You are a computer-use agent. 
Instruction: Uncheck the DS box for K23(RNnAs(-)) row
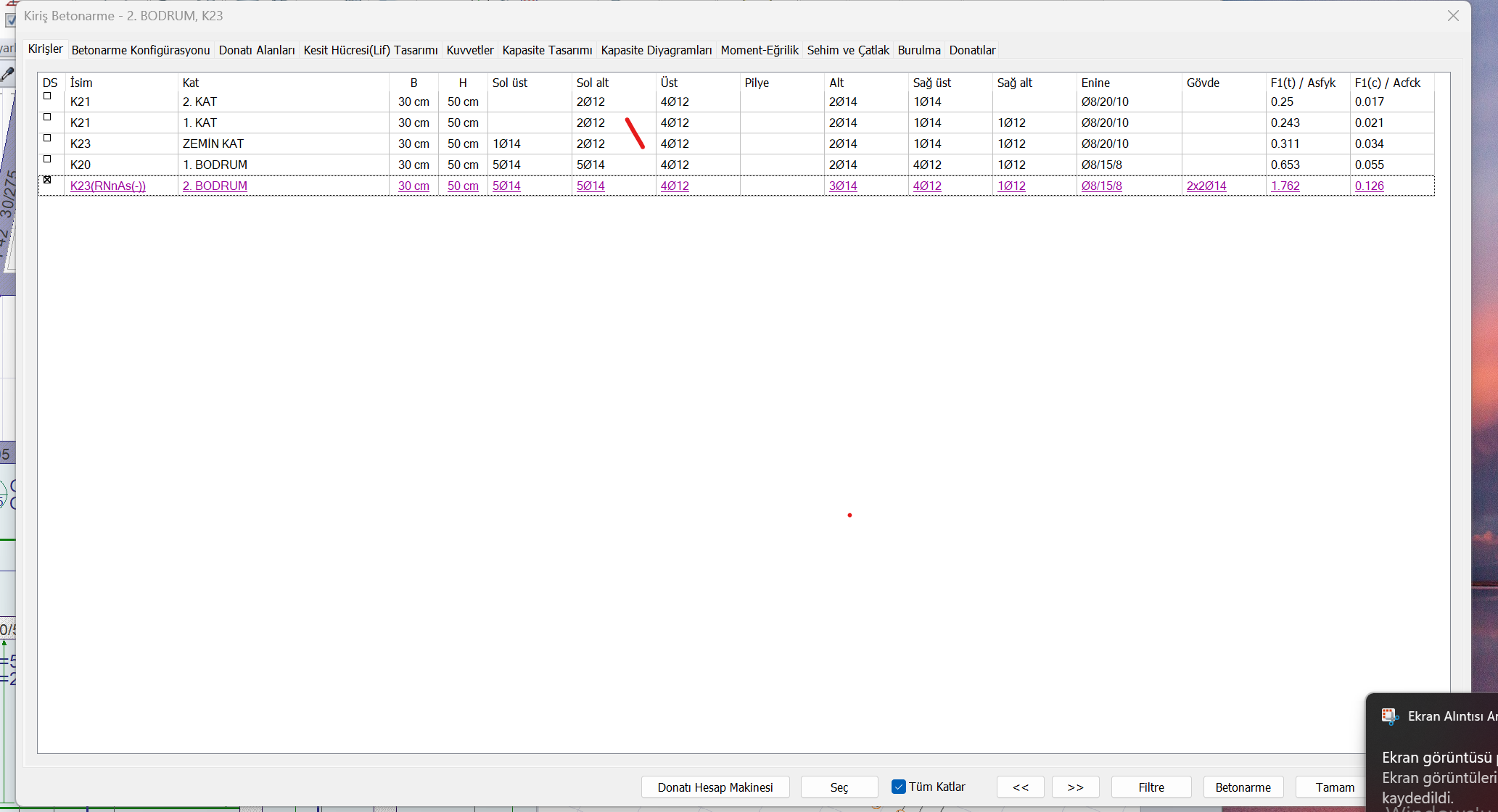[47, 180]
